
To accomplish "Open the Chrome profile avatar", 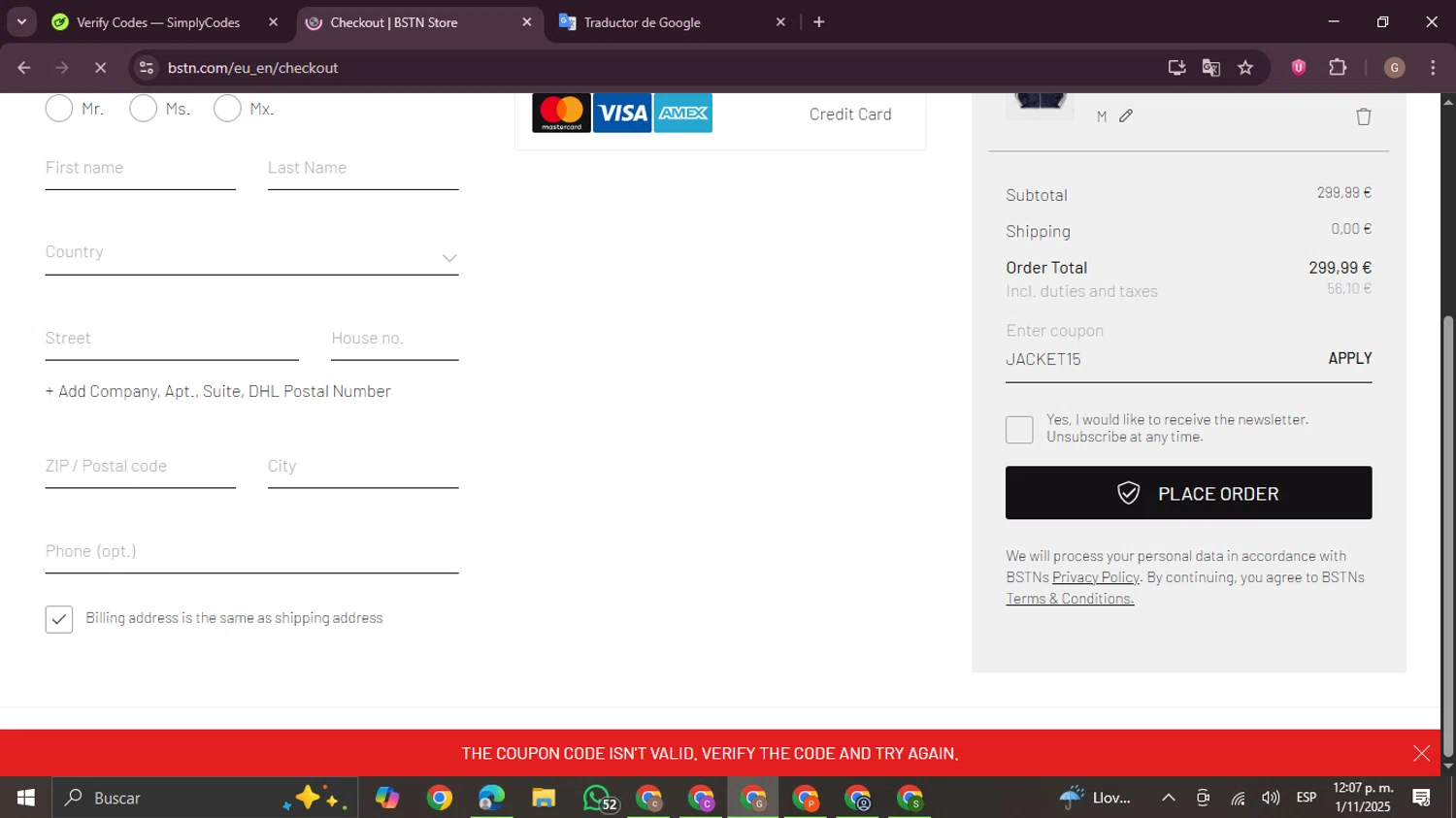I will point(1395,68).
